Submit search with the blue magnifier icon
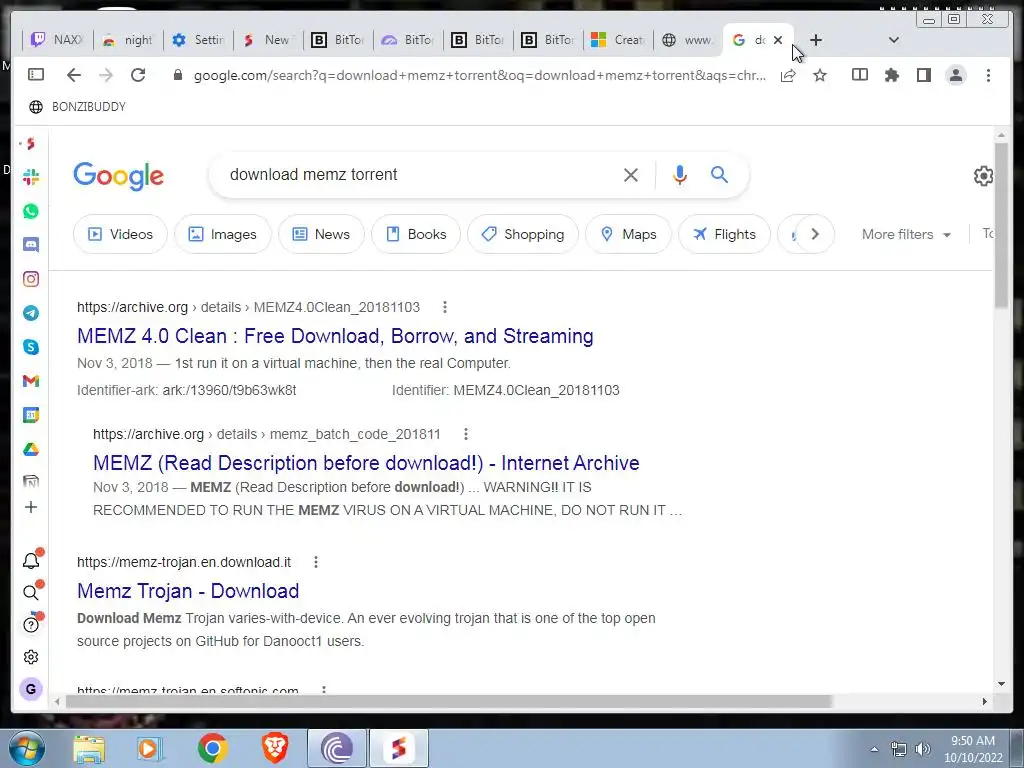The height and width of the screenshot is (768, 1024). [720, 174]
